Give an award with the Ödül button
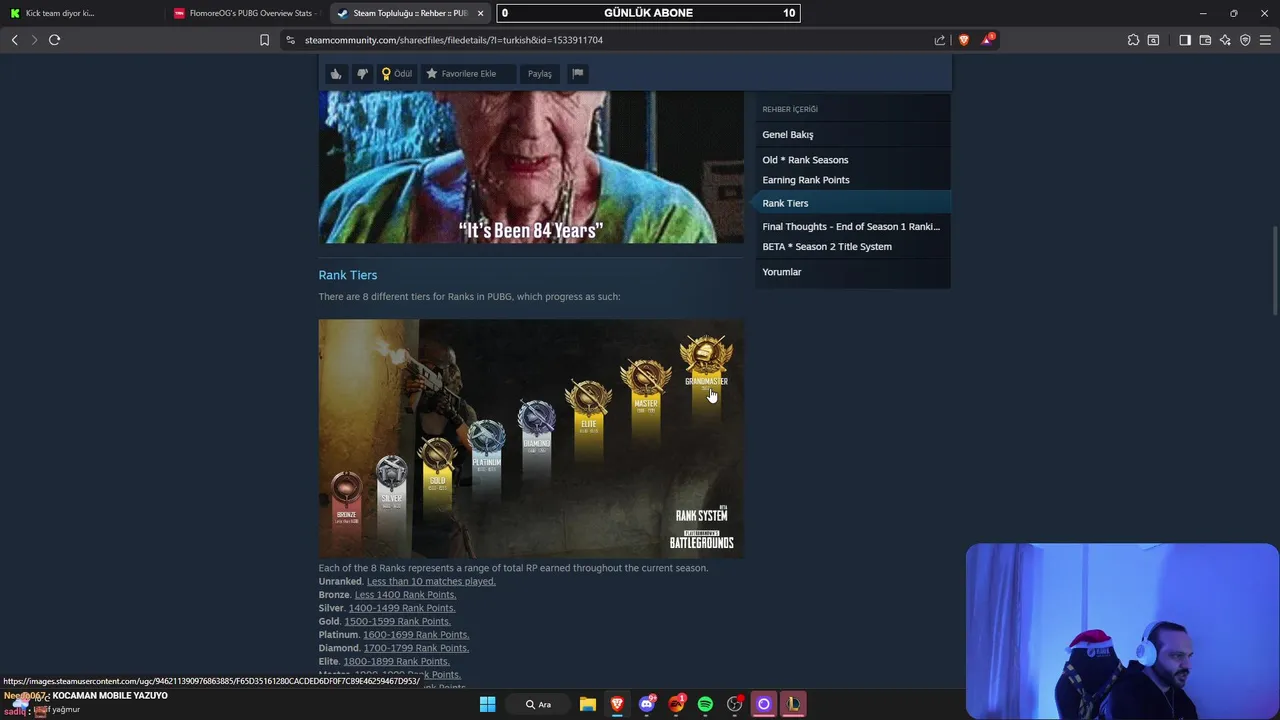Viewport: 1280px width, 720px height. tap(397, 73)
